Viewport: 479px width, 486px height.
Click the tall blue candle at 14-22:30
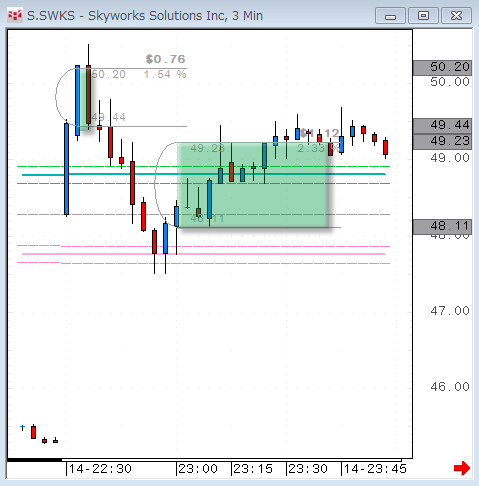click(x=66, y=169)
